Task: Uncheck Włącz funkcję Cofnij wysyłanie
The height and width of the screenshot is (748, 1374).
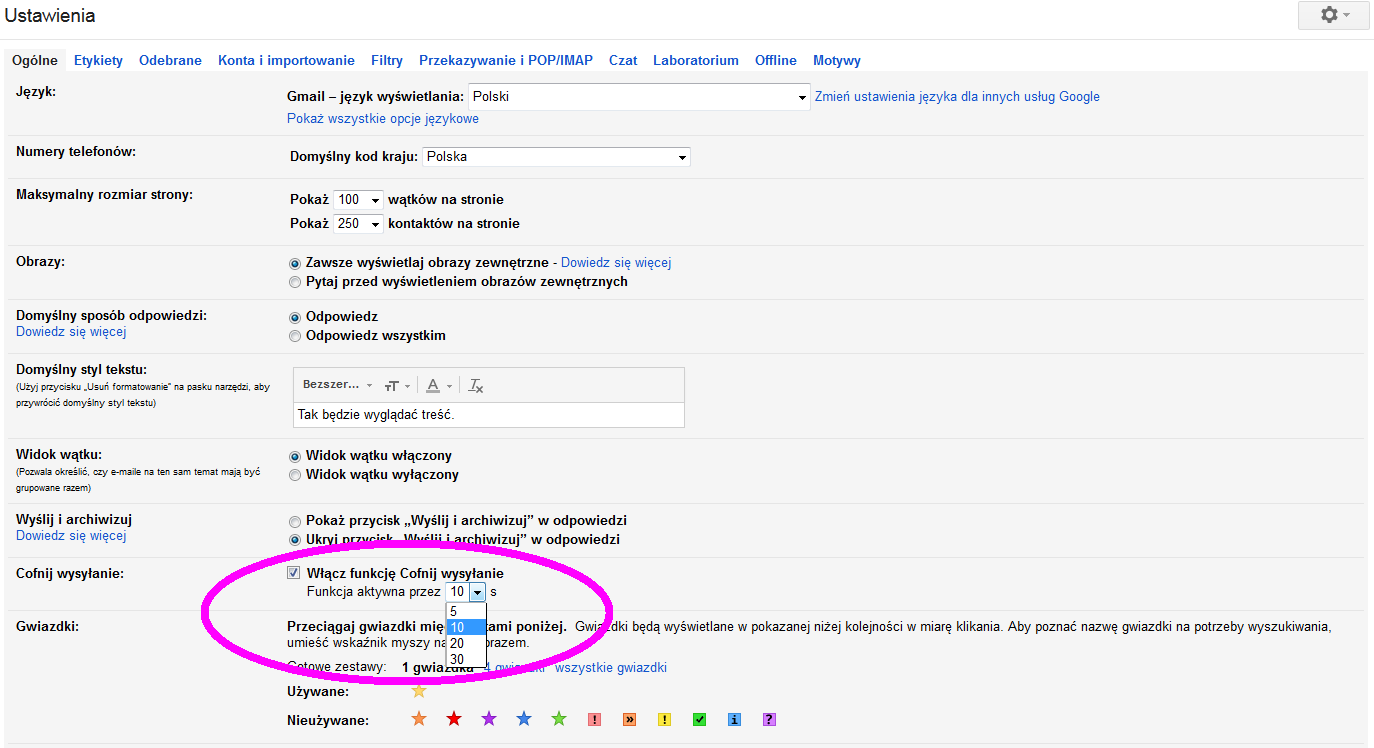Action: (x=293, y=574)
